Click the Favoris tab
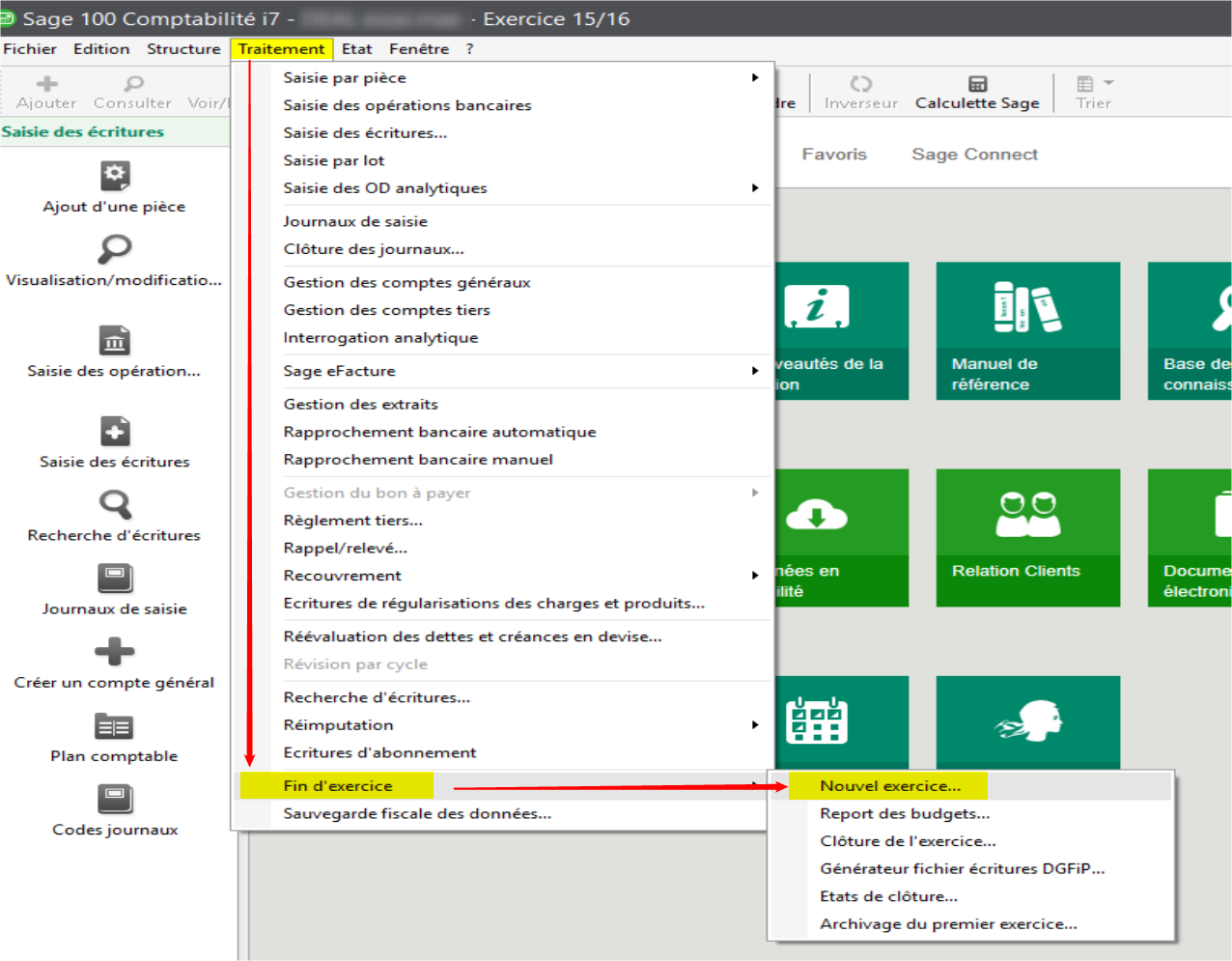The width and height of the screenshot is (1232, 961). coord(834,155)
